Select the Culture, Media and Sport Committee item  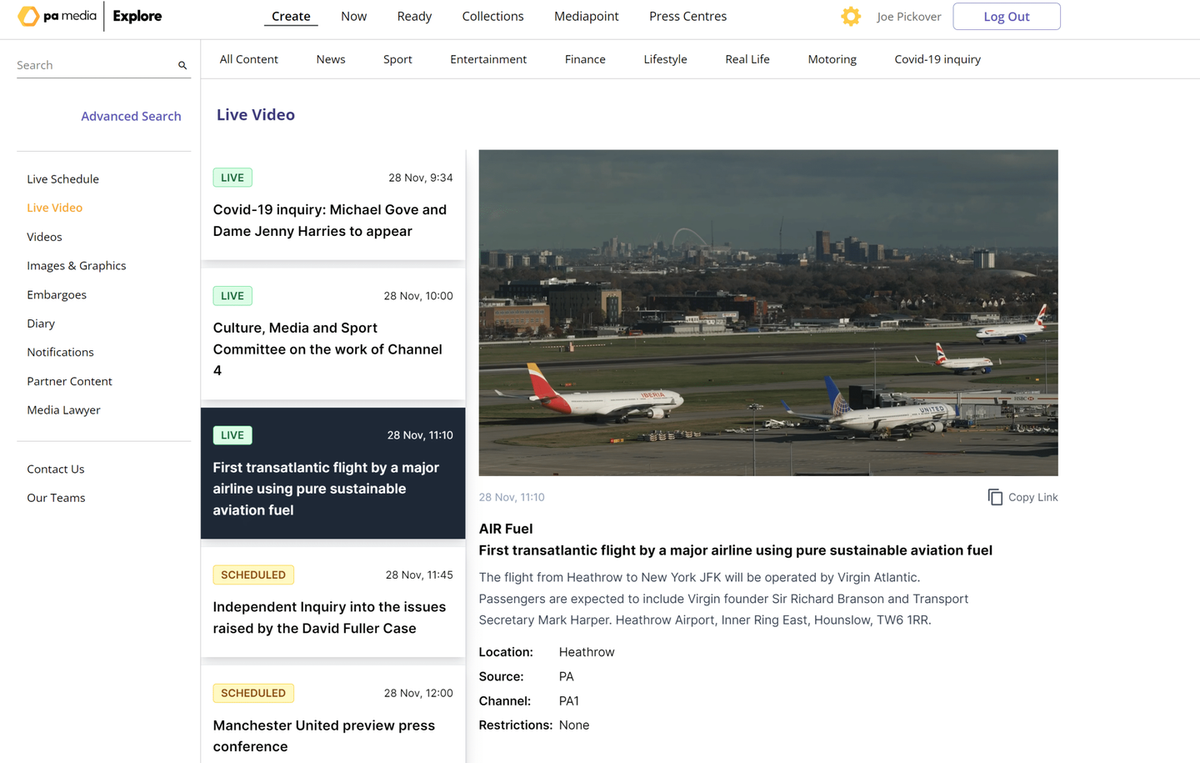click(333, 334)
